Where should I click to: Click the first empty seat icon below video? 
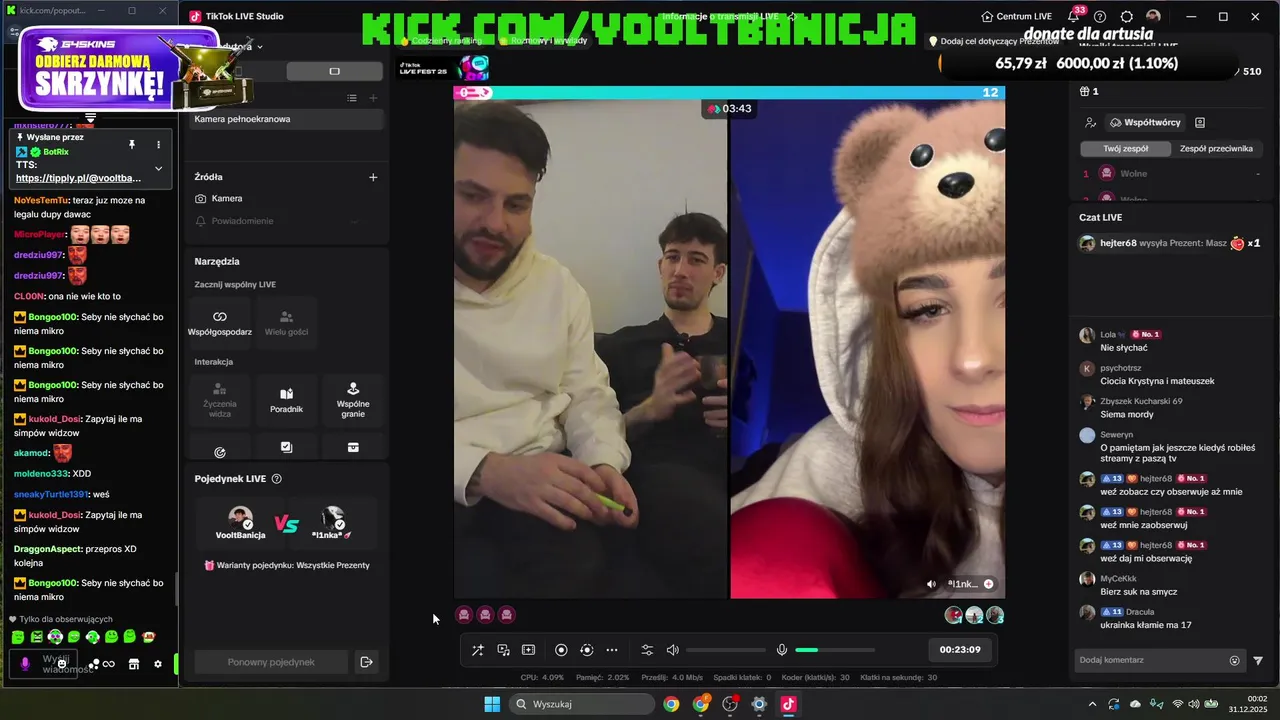(464, 615)
